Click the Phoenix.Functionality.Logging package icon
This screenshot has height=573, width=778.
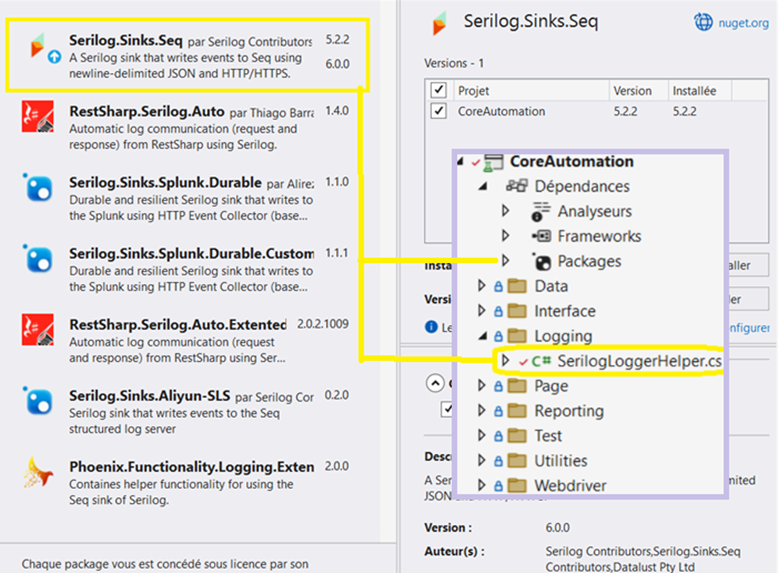click(x=38, y=472)
